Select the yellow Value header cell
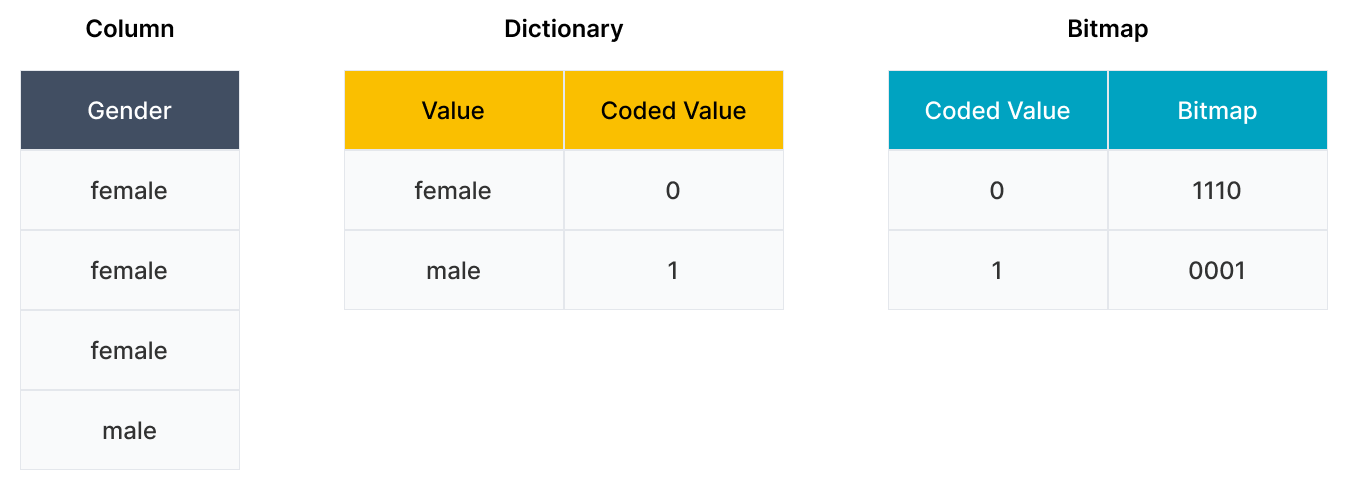The width and height of the screenshot is (1345, 493). pyautogui.click(x=453, y=110)
